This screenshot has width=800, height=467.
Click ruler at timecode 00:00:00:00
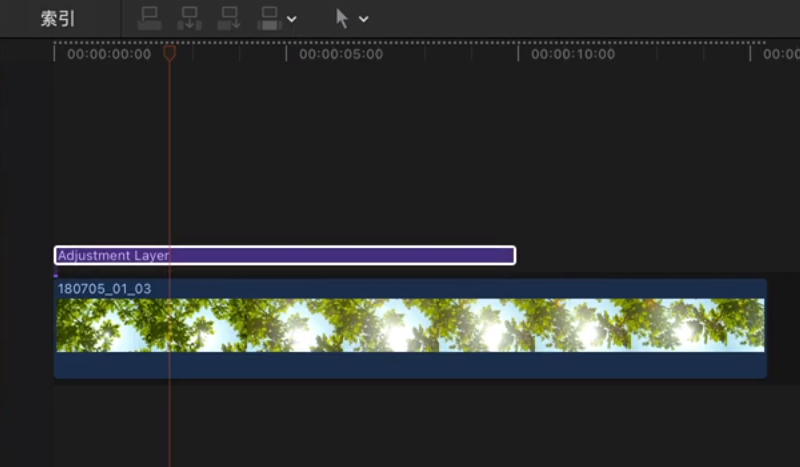coord(109,54)
